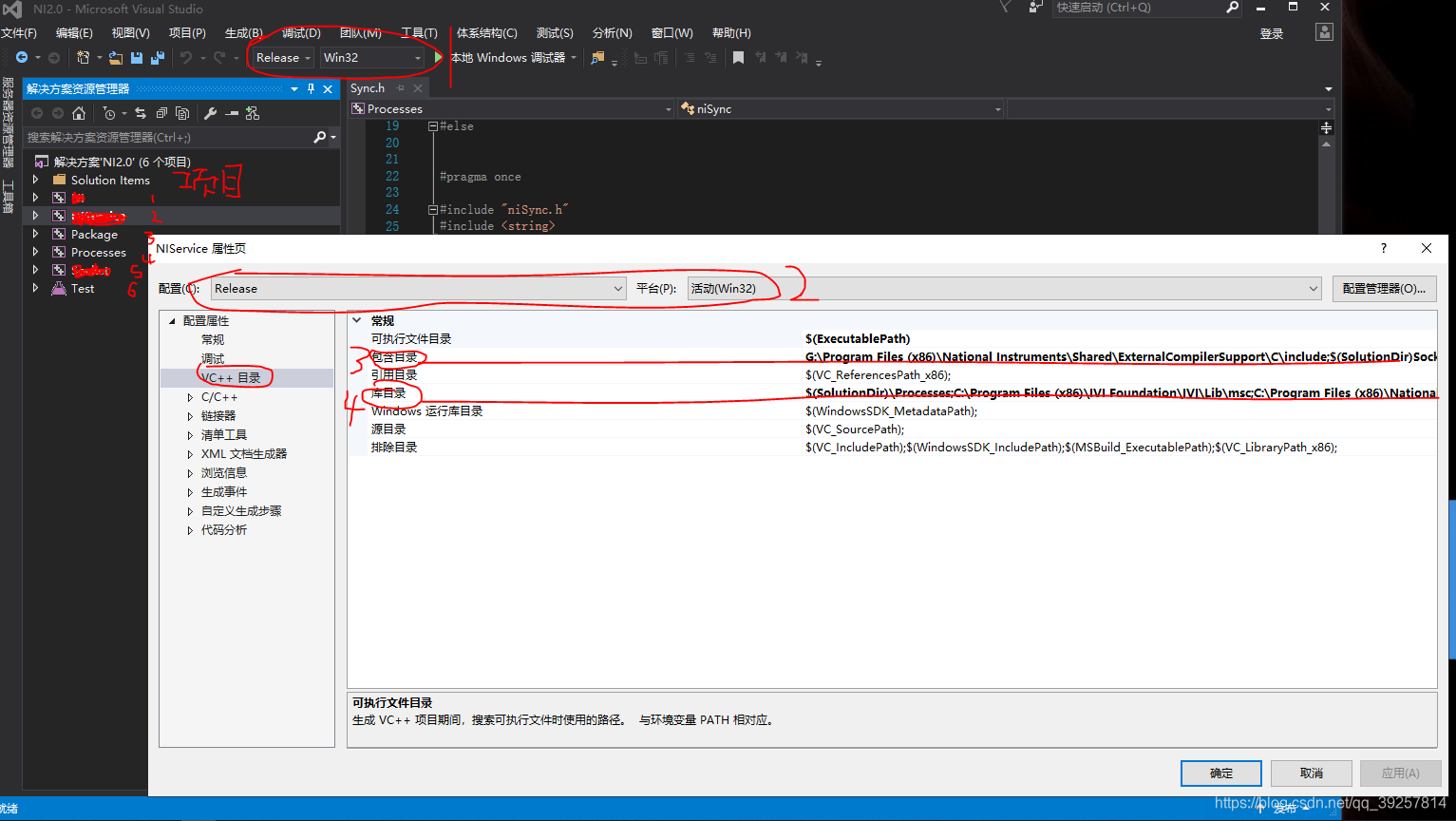Expand the C/C++ property category
Viewport: 1456px width, 821px height.
[x=190, y=397]
